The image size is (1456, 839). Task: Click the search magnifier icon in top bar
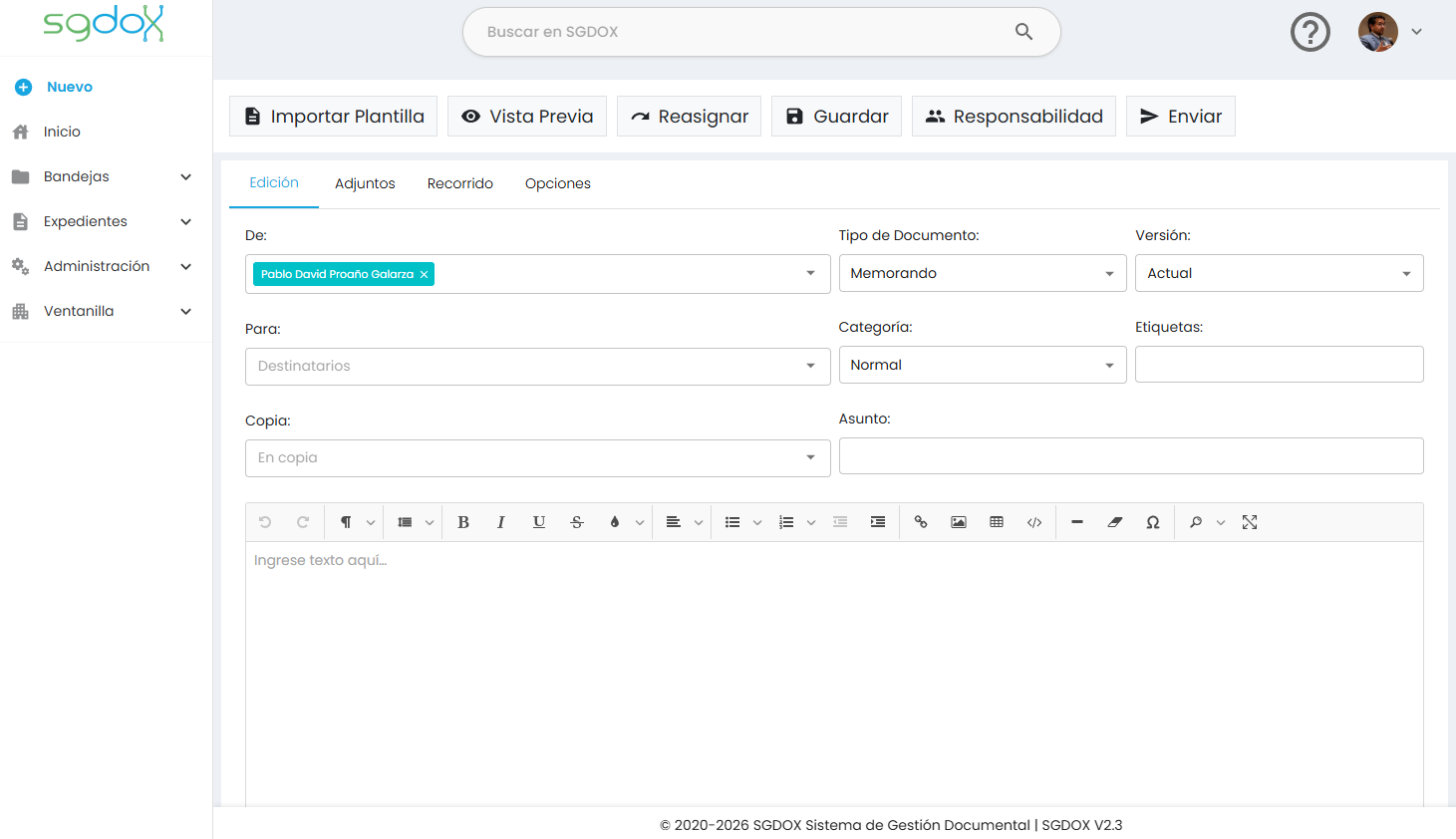(1023, 32)
